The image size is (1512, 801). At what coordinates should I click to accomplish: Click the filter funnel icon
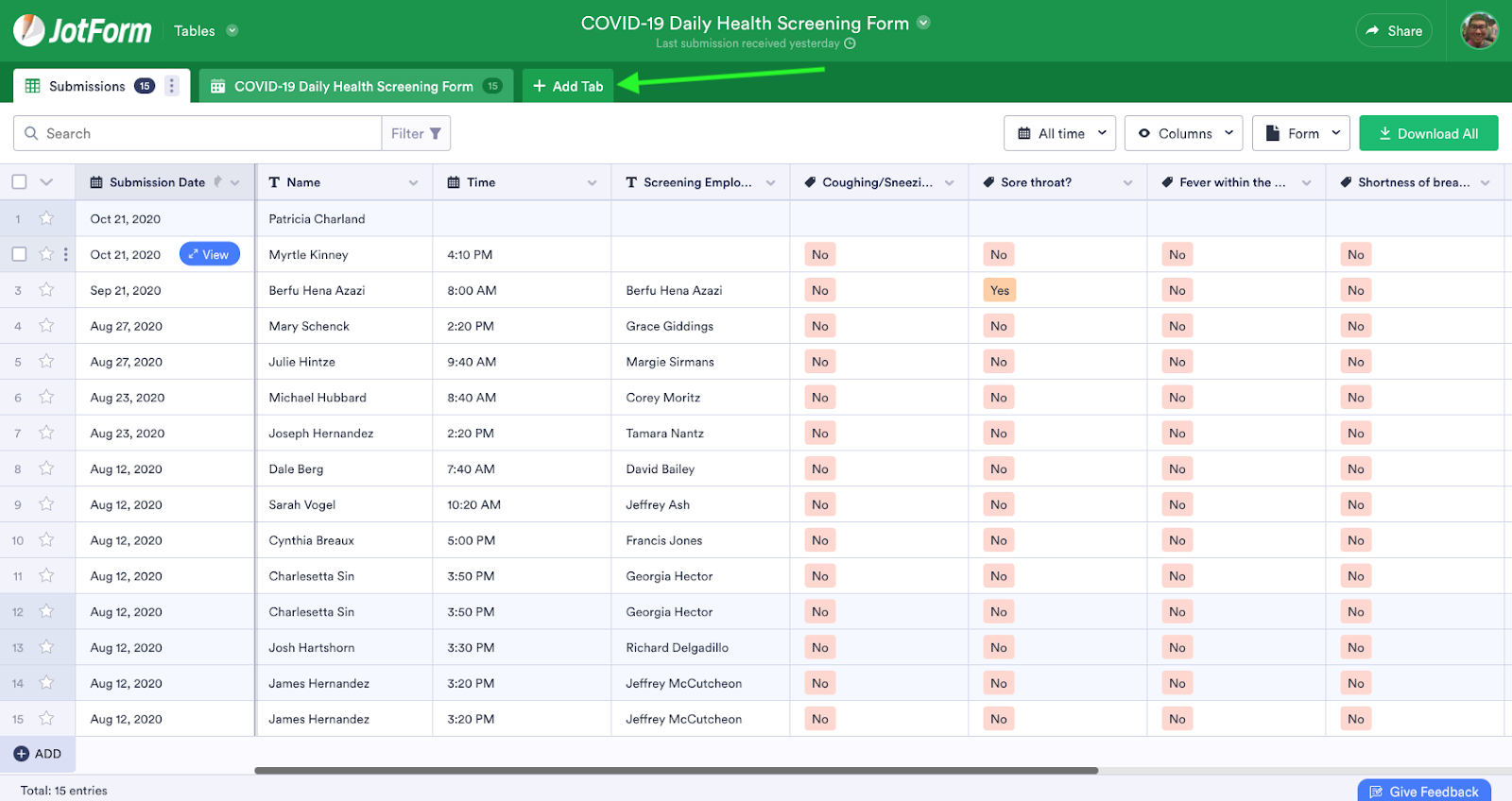[435, 133]
